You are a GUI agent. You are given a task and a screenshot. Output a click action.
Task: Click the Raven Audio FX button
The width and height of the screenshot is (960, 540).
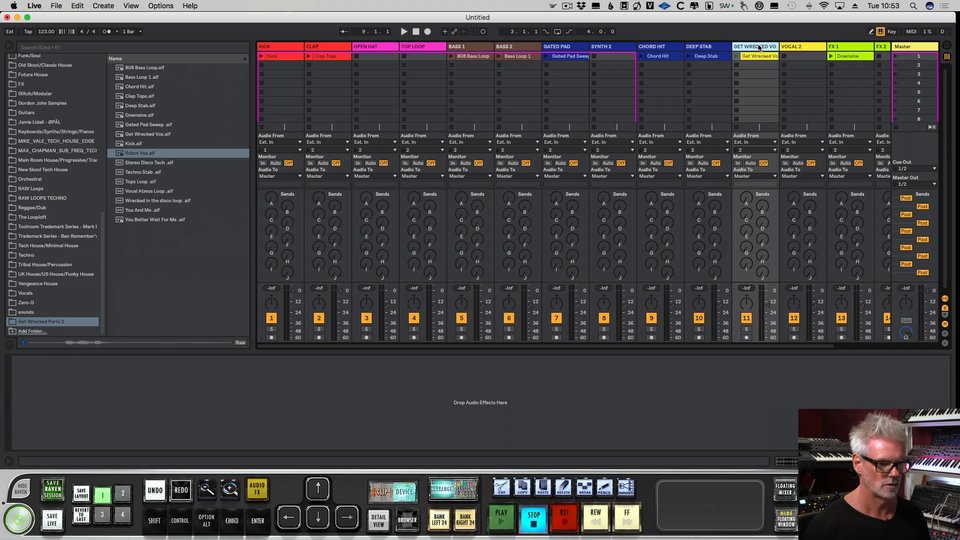[x=257, y=489]
